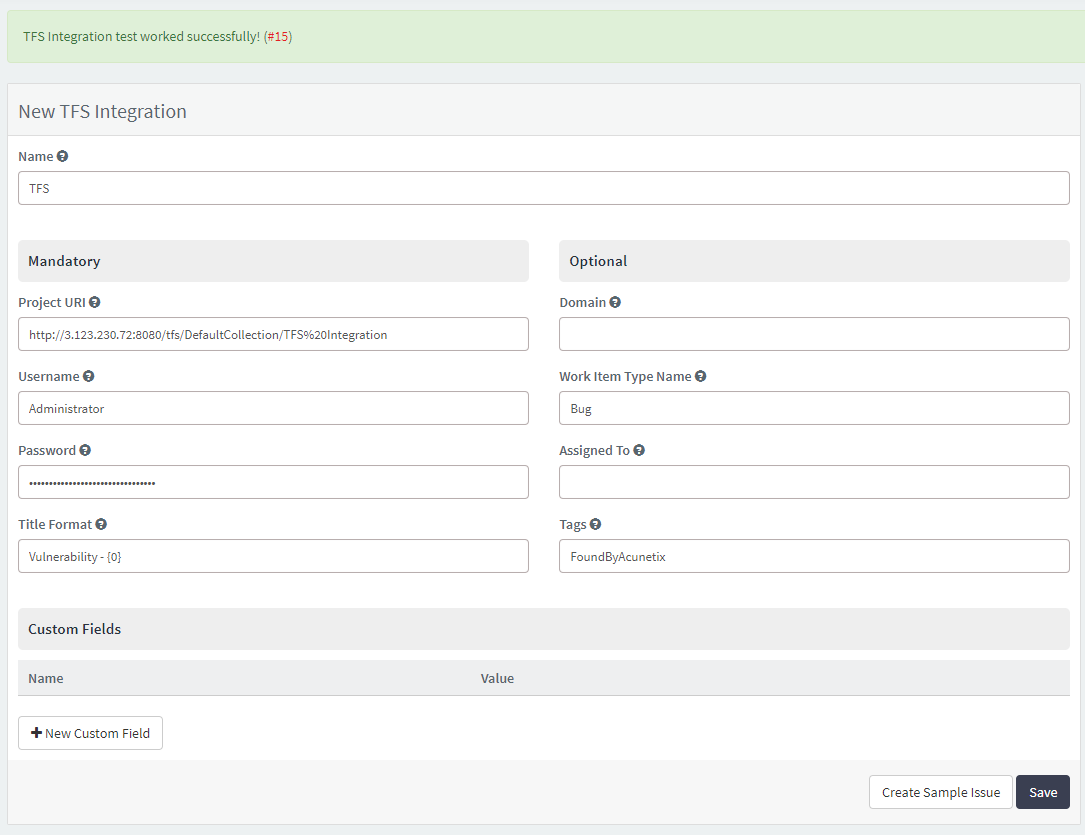
Task: Edit the Title Format field
Action: (x=273, y=556)
